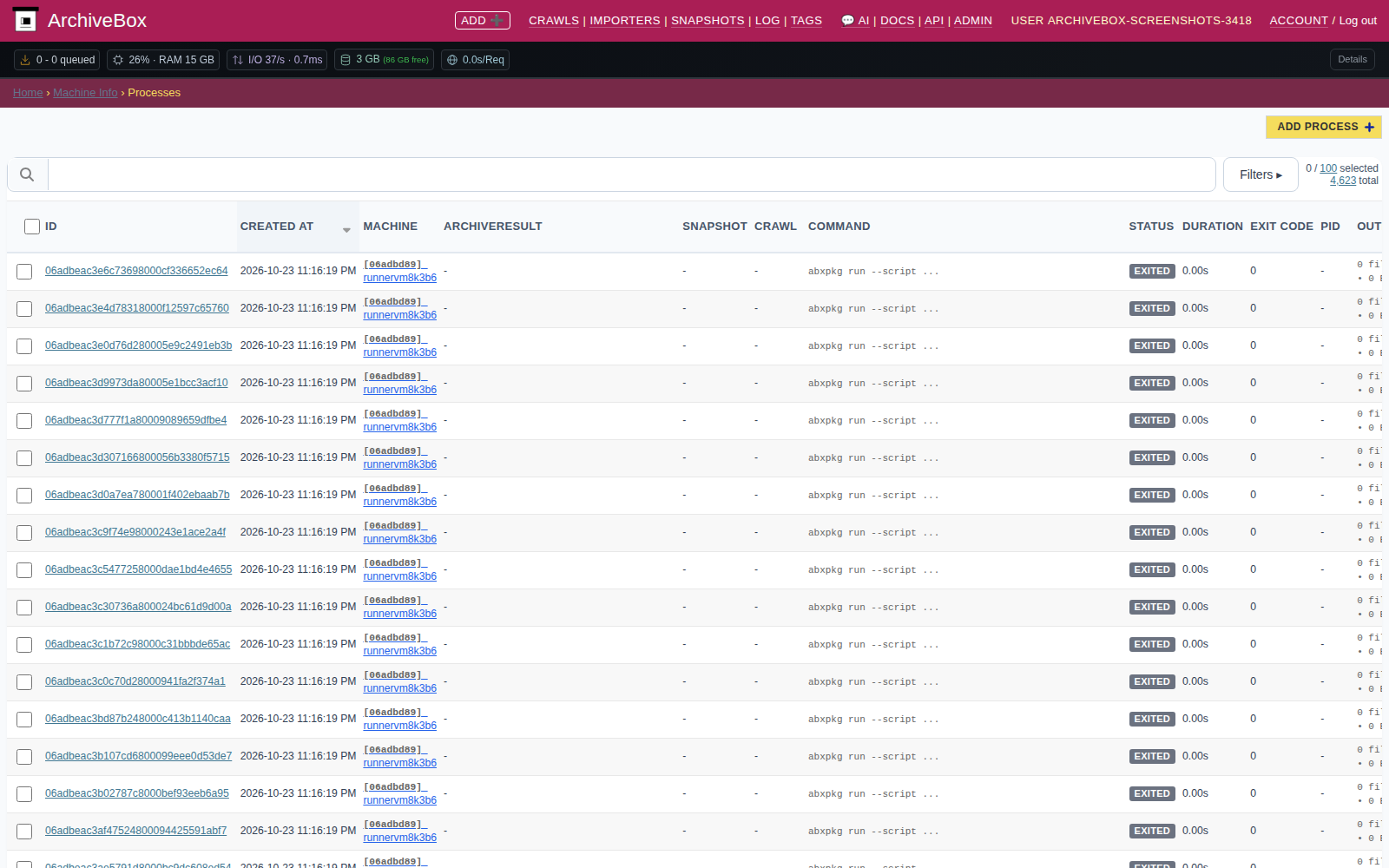This screenshot has width=1389, height=868.
Task: Open the IMPORTERS menu
Action: click(625, 21)
